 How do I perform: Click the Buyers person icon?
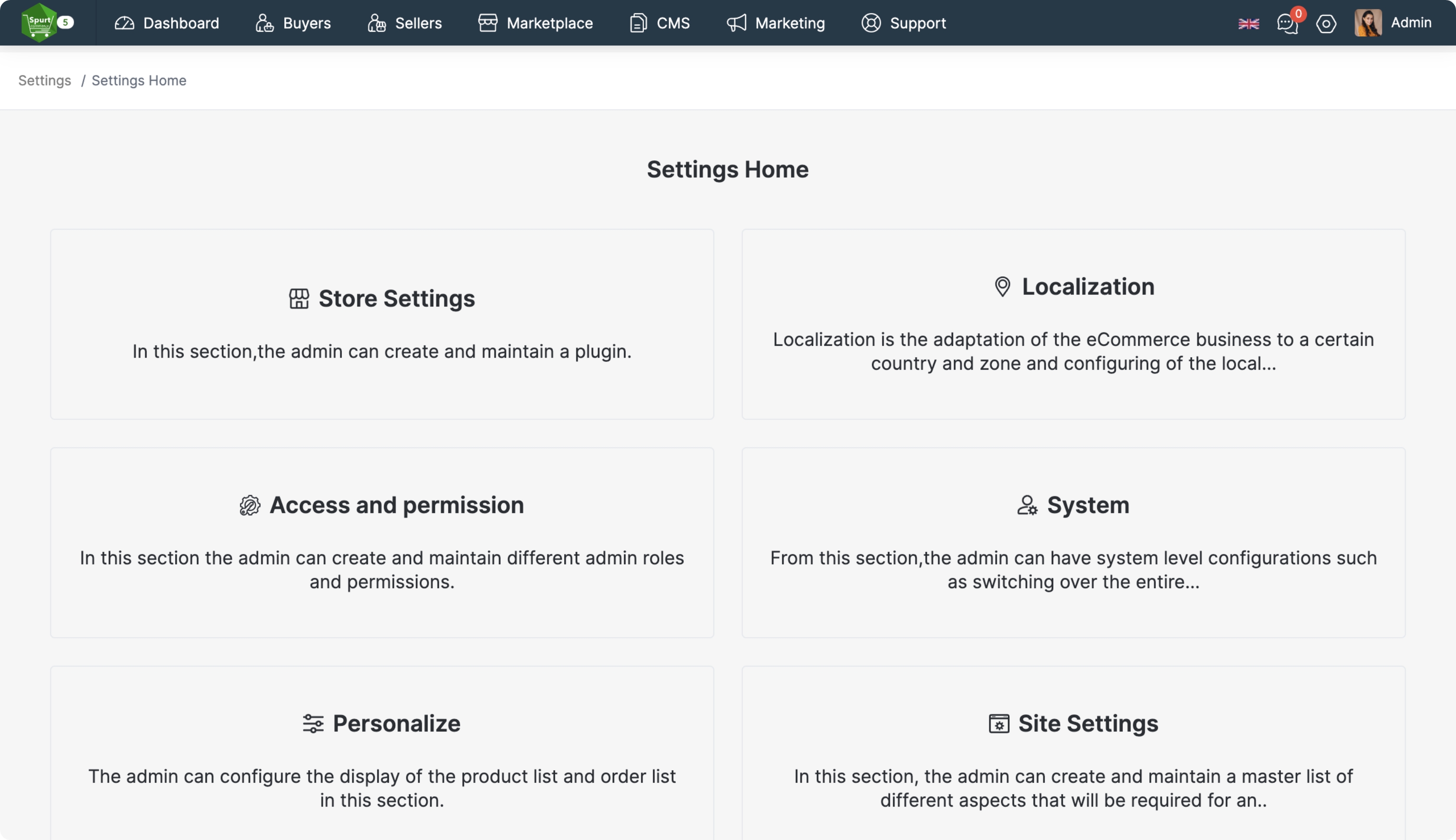[265, 23]
